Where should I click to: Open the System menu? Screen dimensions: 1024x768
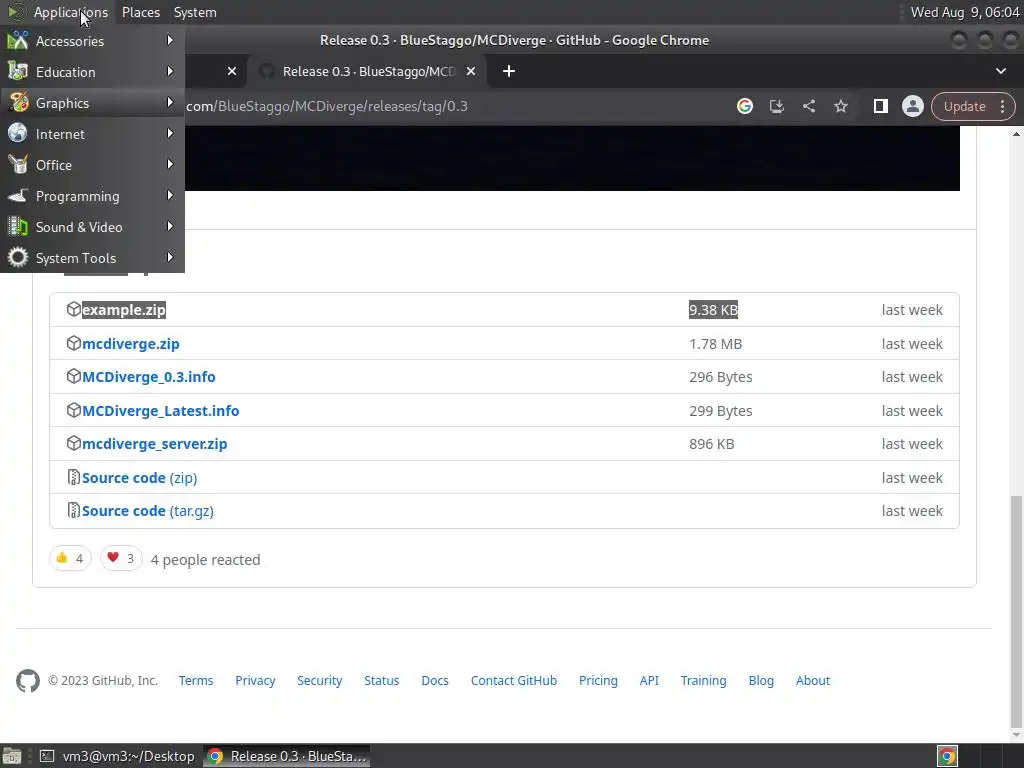pyautogui.click(x=195, y=12)
